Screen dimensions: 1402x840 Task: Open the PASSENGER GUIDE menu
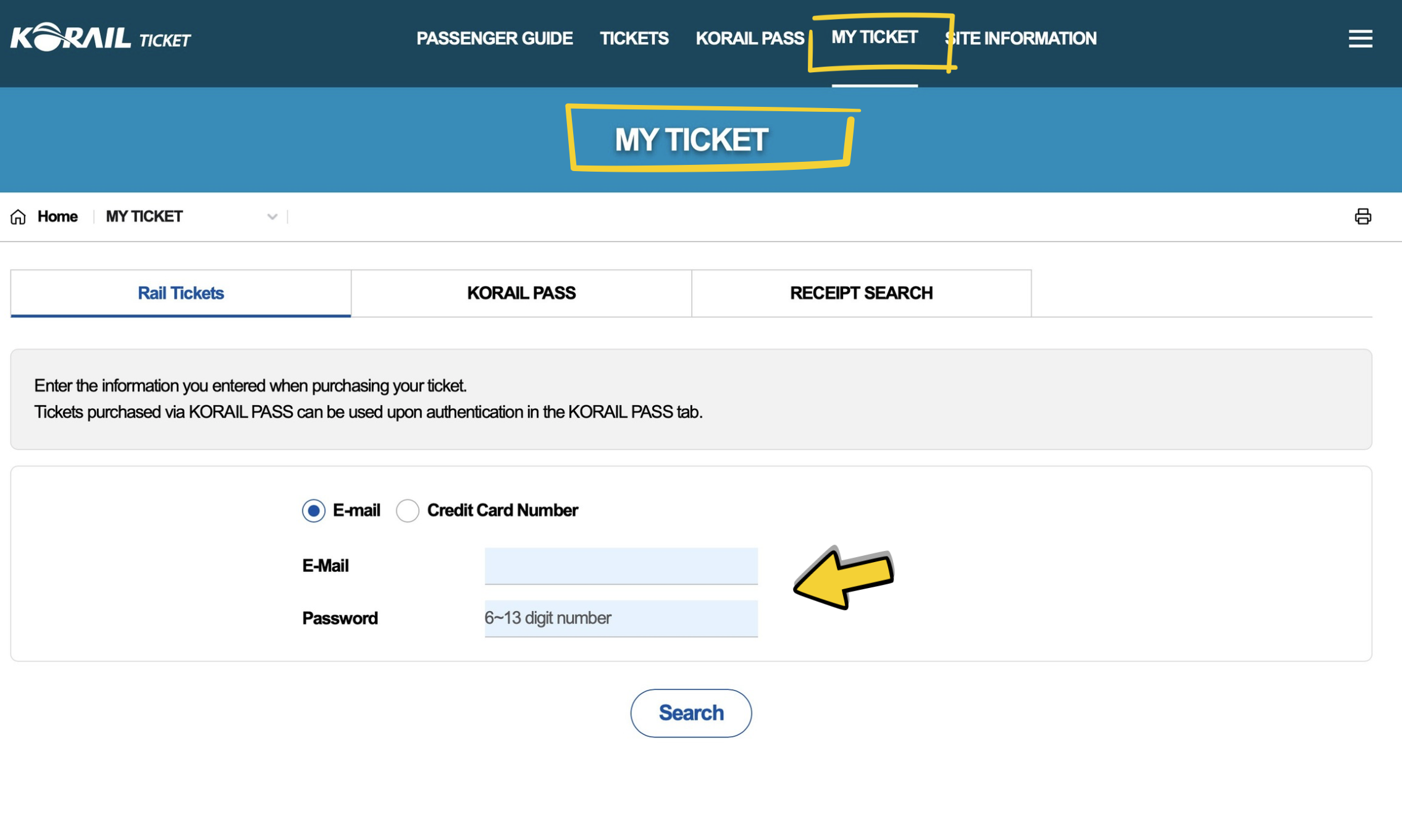494,38
